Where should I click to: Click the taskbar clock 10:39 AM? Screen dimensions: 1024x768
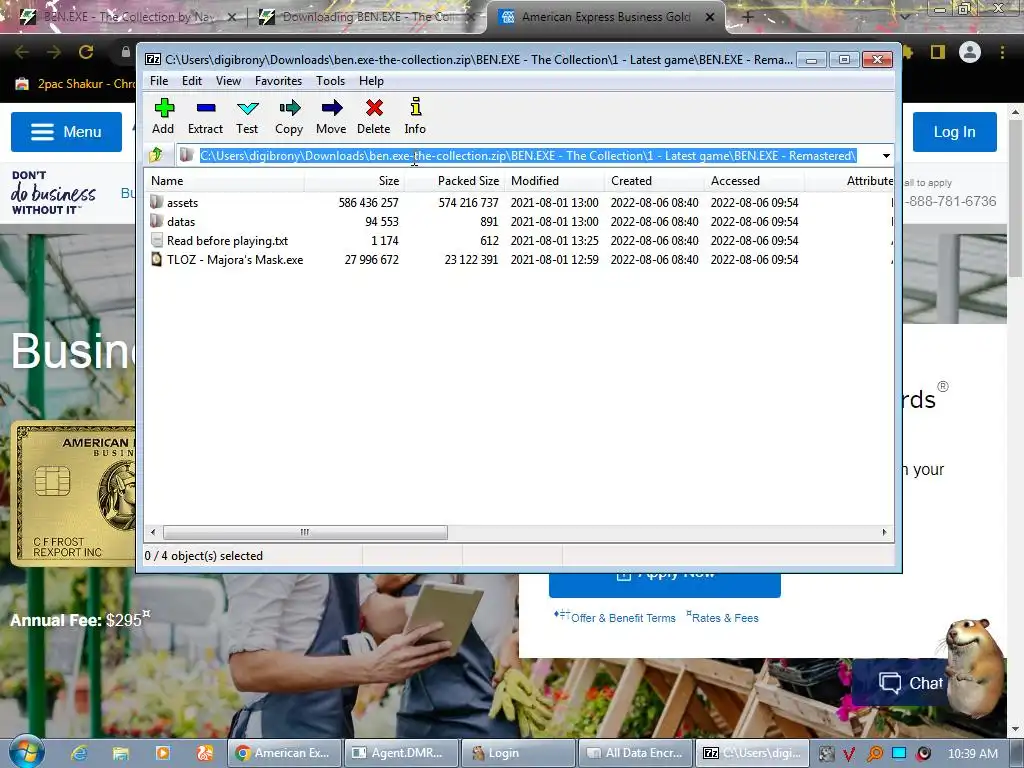pyautogui.click(x=972, y=753)
